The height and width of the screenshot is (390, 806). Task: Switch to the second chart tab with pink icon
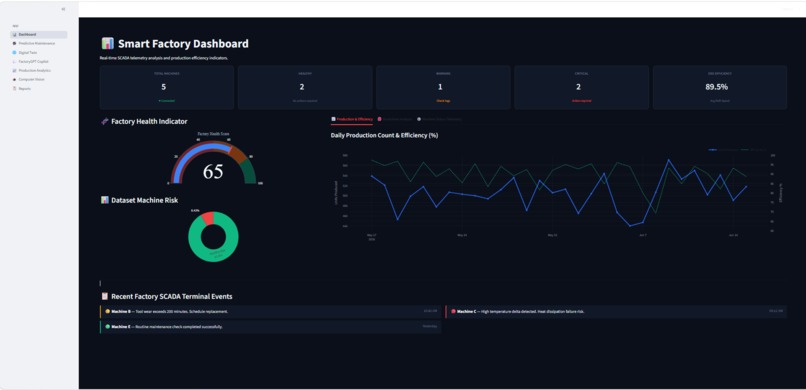click(x=394, y=119)
